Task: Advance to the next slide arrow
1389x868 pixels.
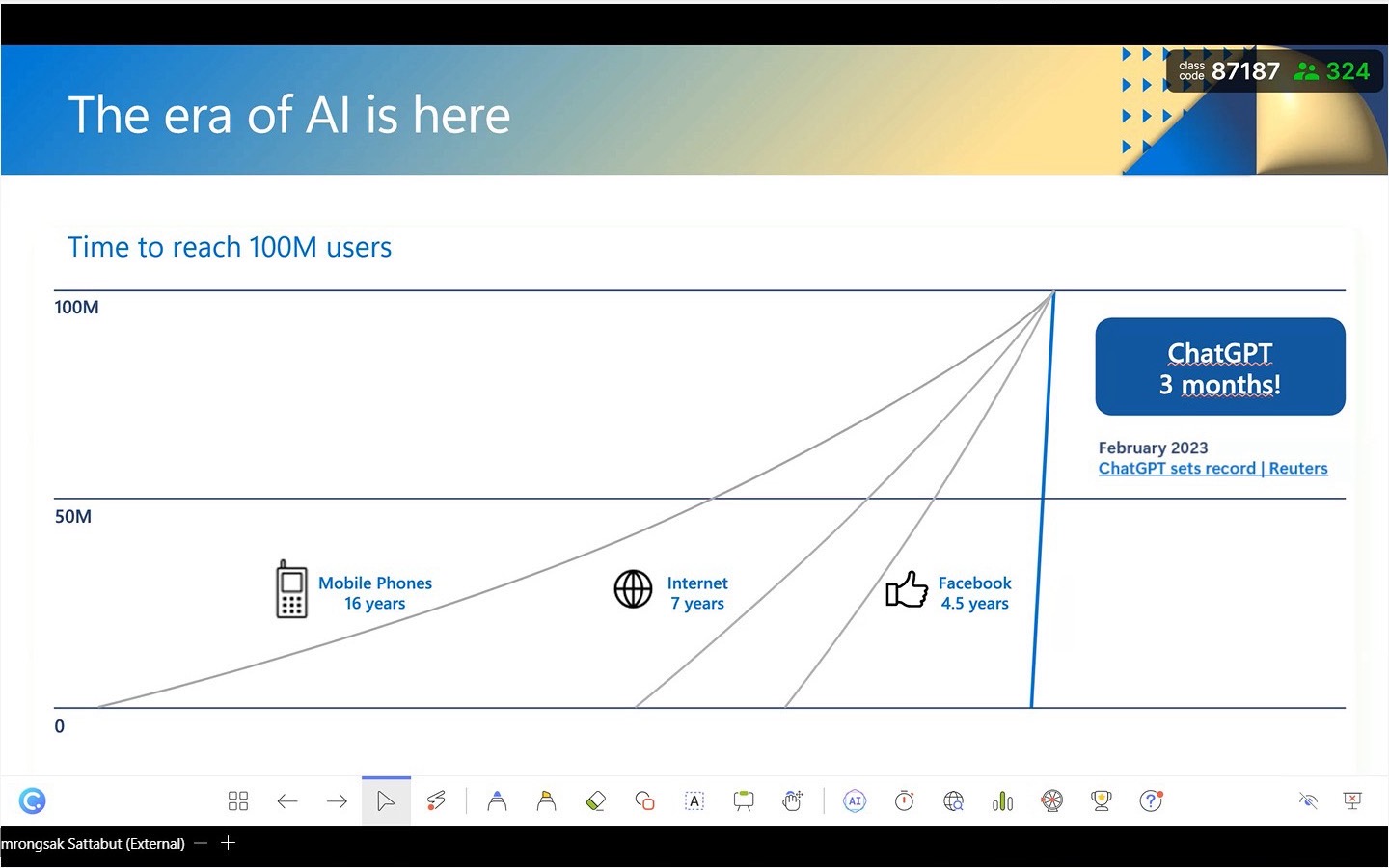Action: 337,800
